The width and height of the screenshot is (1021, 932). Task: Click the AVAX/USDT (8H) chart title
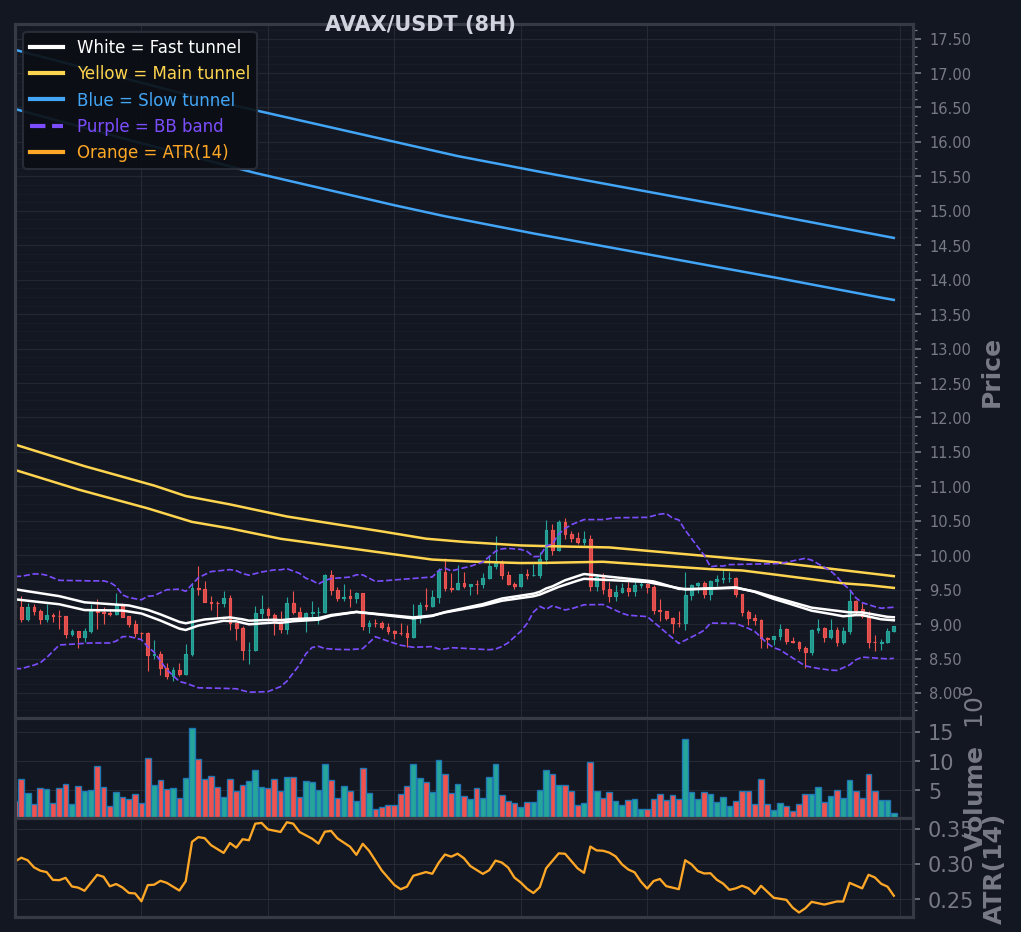(420, 24)
